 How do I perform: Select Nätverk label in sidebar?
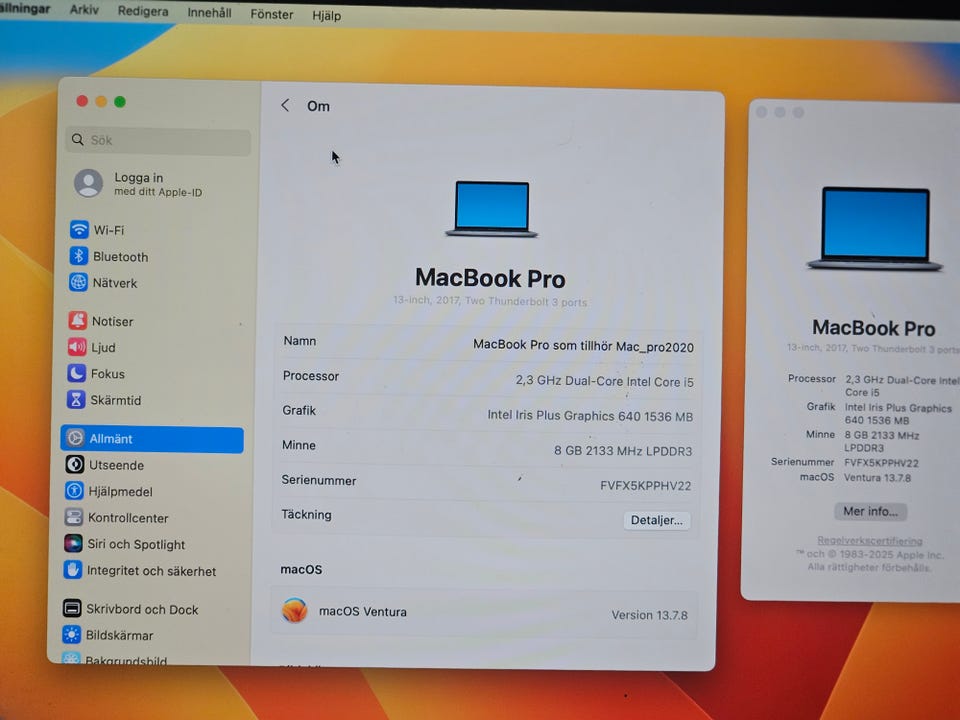[x=114, y=283]
